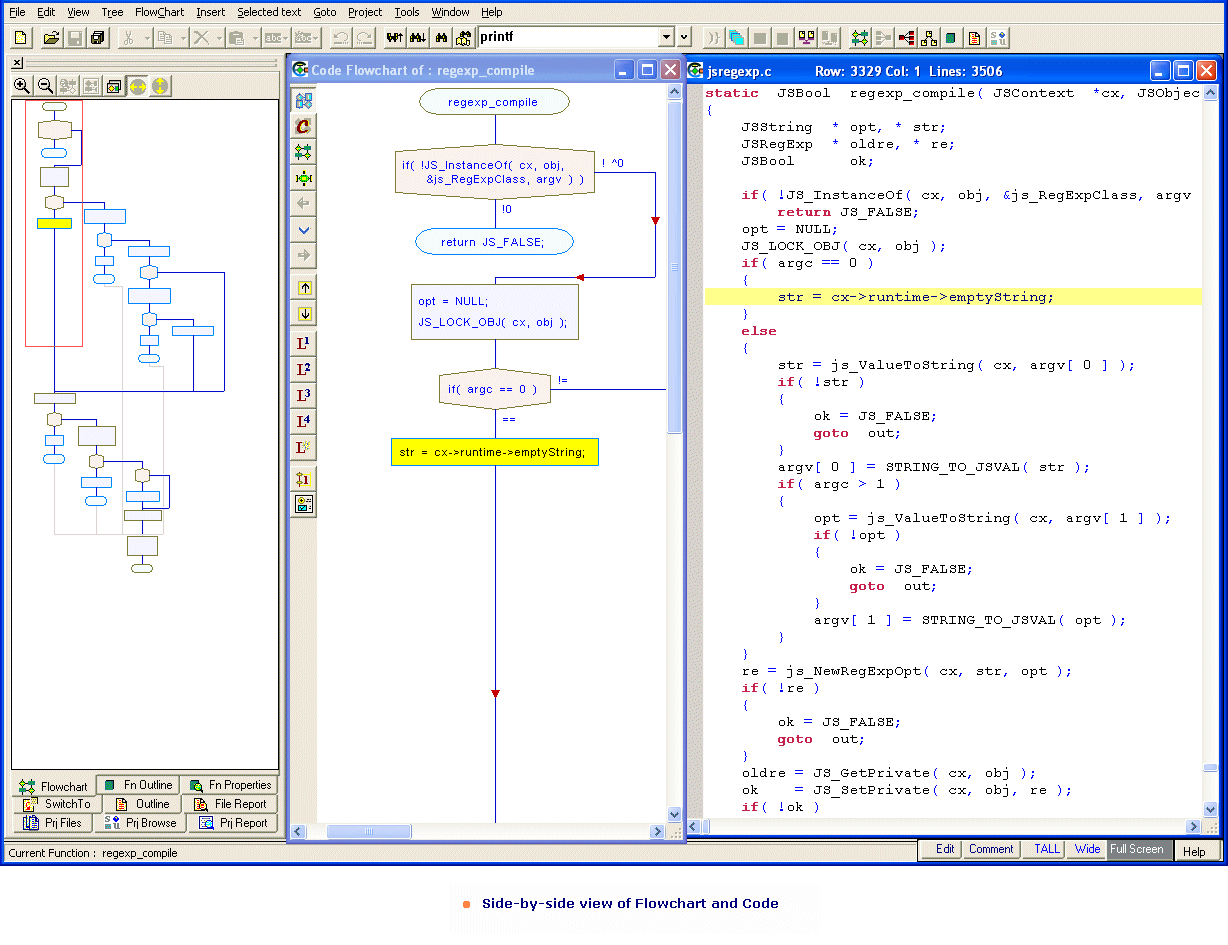Click plain binoculars find icon
This screenshot has height=945, width=1228.
tap(441, 38)
